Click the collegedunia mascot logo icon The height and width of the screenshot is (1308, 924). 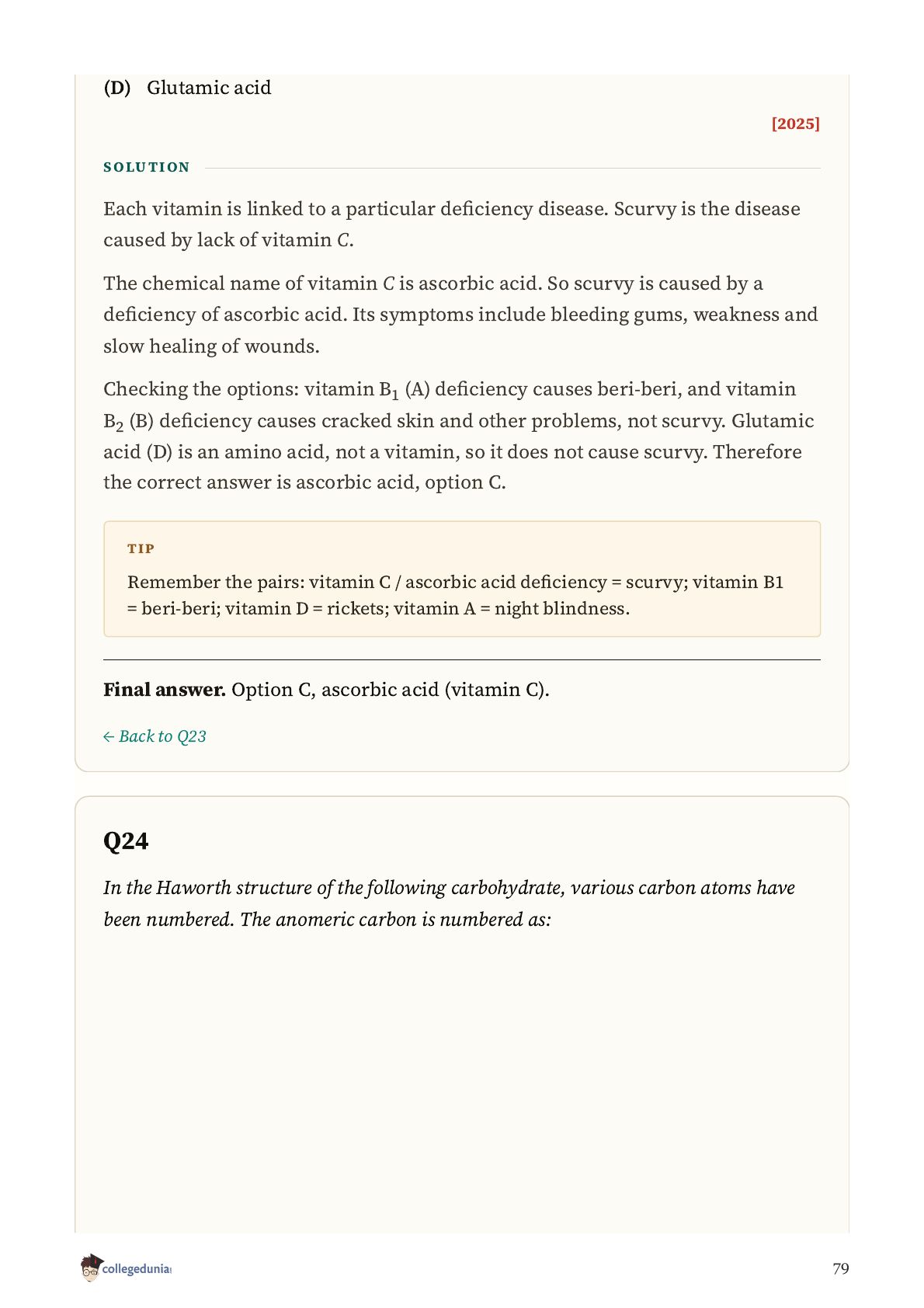pyautogui.click(x=91, y=1268)
